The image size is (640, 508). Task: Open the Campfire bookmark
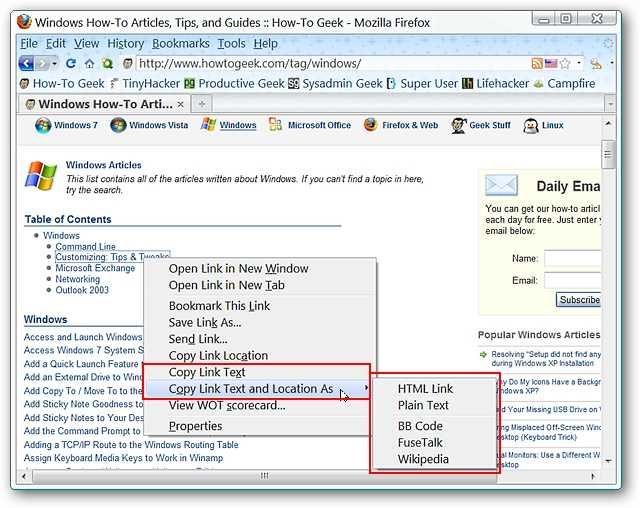coord(564,83)
